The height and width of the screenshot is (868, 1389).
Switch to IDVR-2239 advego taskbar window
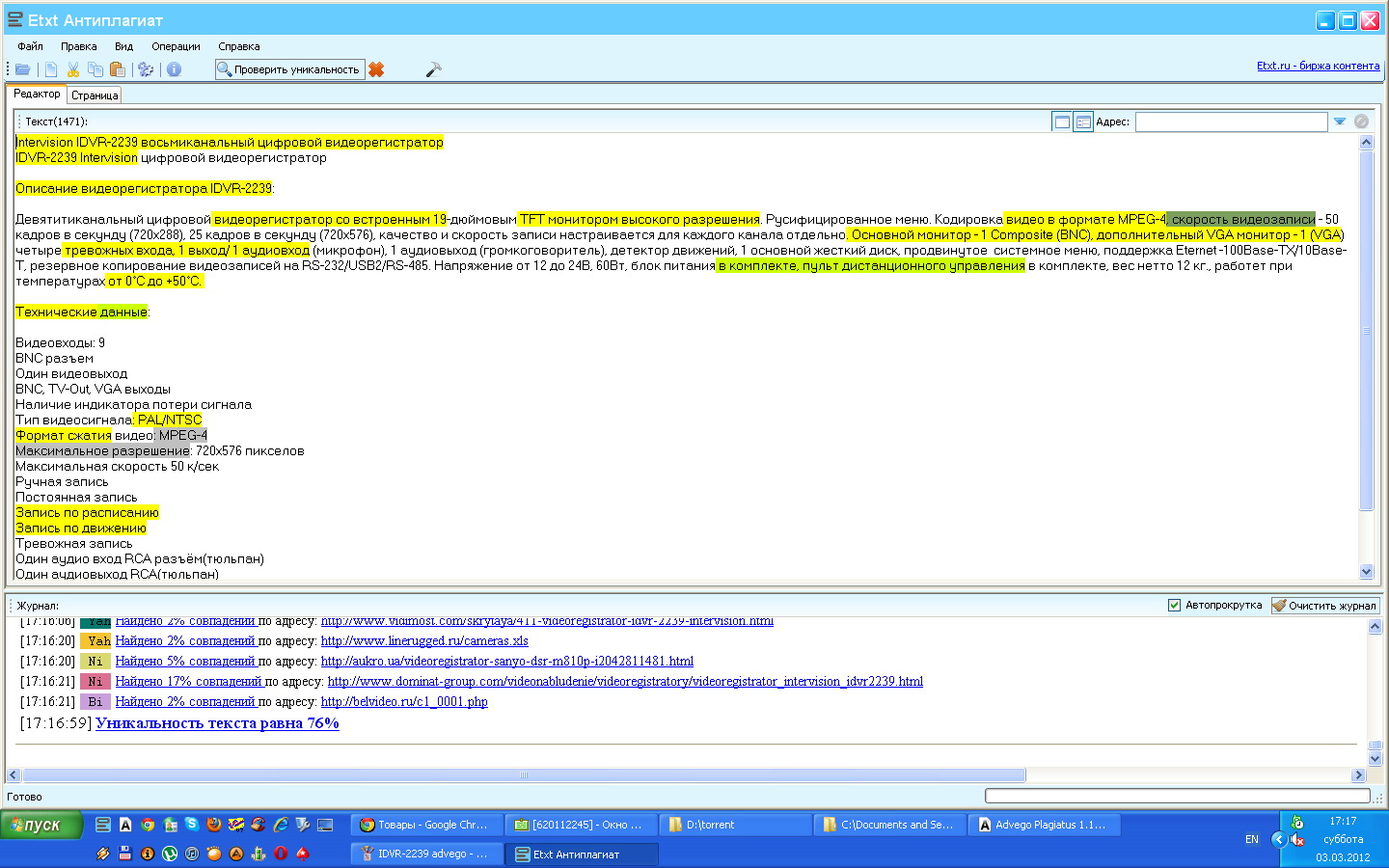426,854
